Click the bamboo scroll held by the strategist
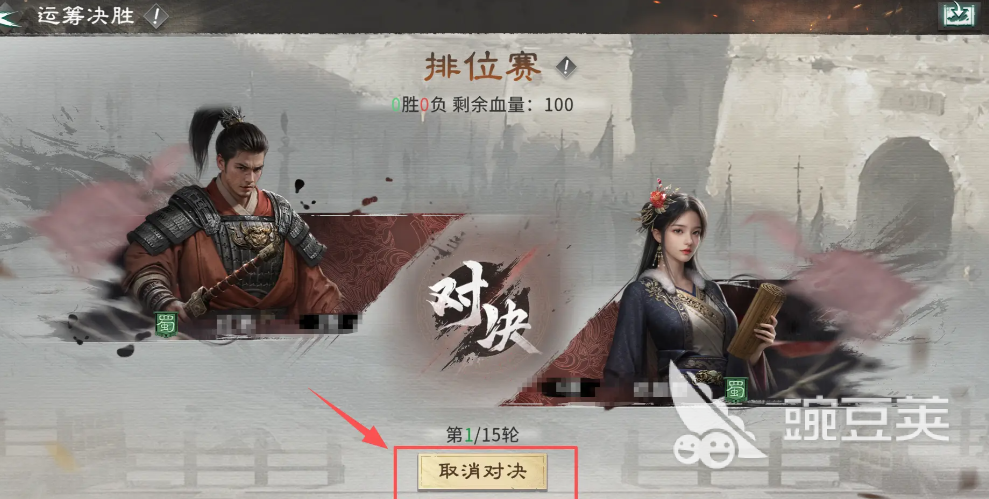Image resolution: width=989 pixels, height=499 pixels. [757, 320]
